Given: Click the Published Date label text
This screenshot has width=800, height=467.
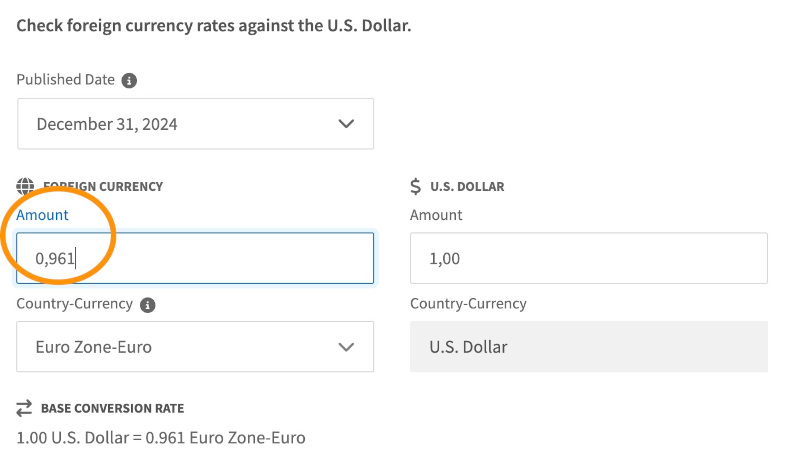Looking at the screenshot, I should point(66,80).
